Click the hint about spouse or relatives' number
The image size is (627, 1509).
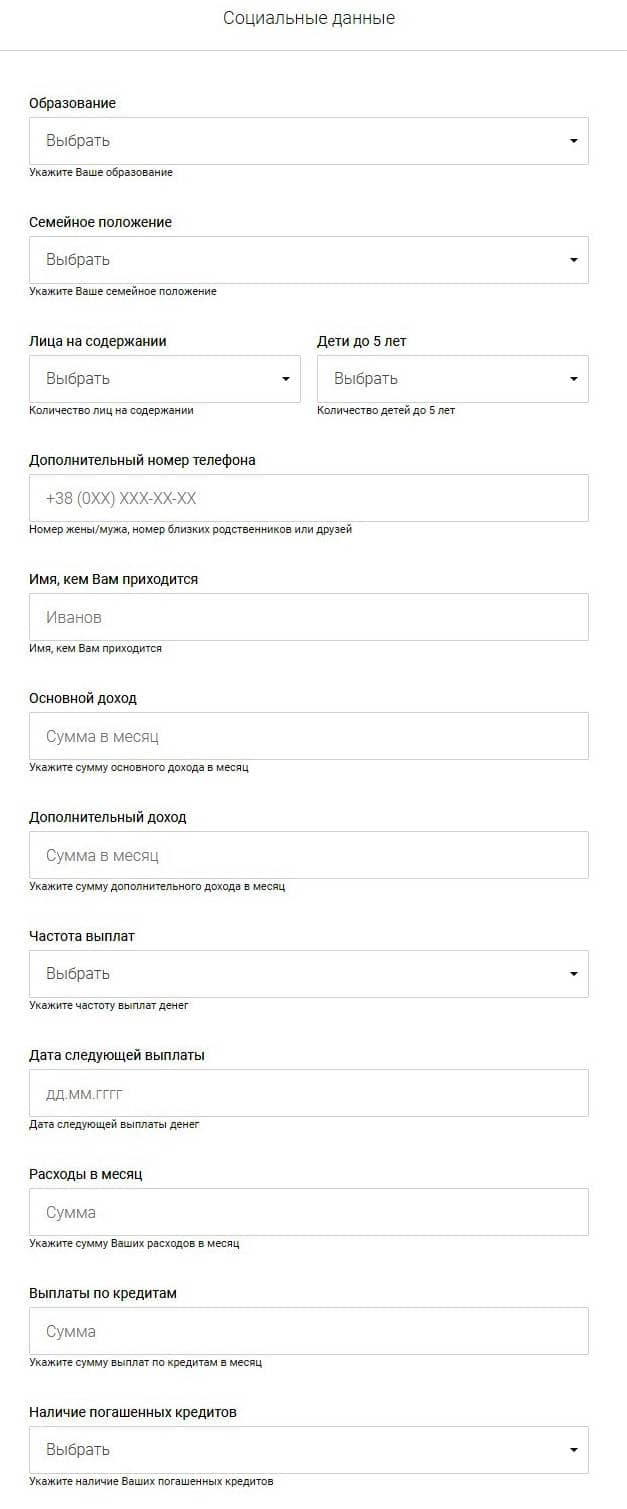tap(190, 529)
